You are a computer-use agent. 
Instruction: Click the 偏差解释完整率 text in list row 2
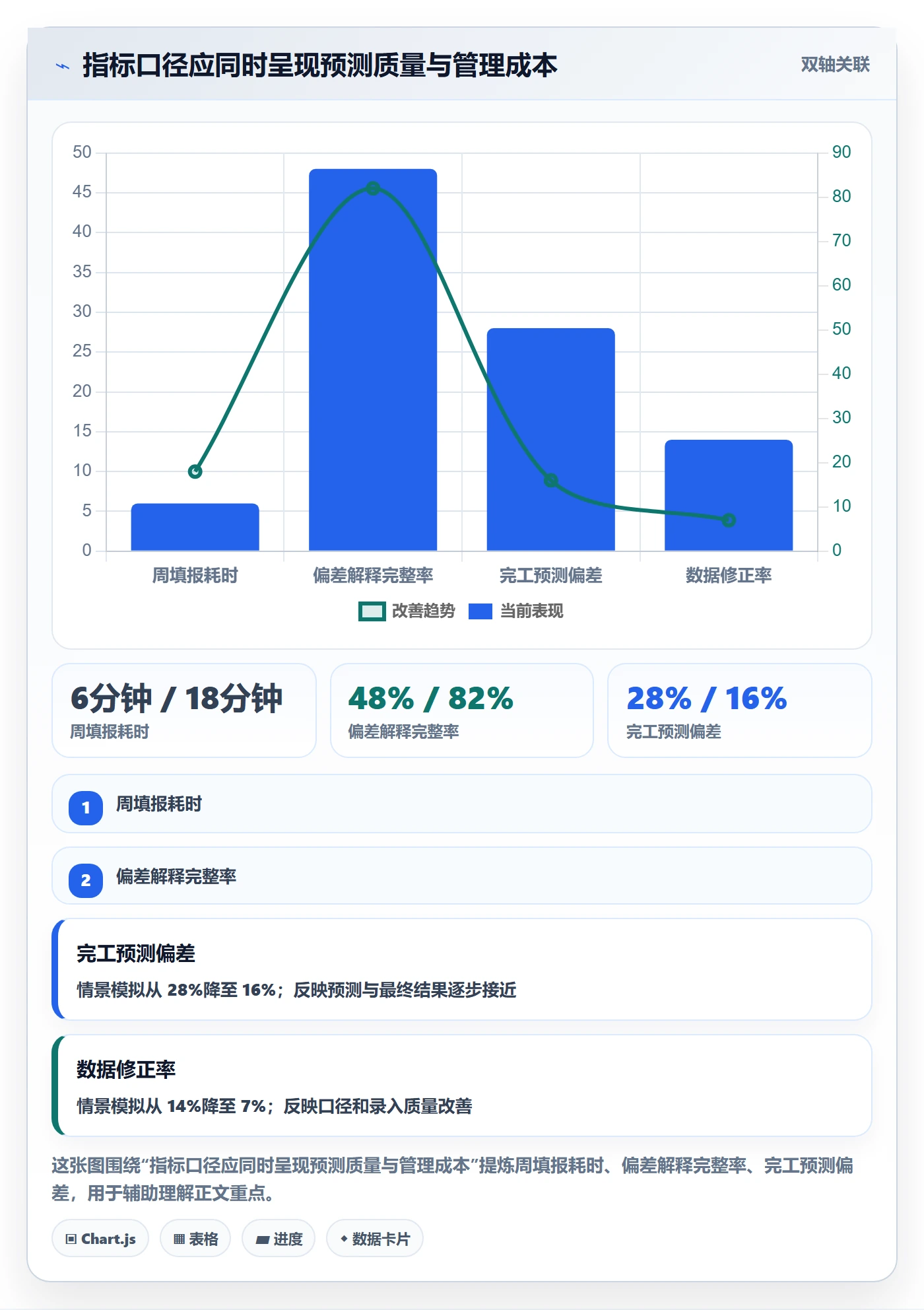coord(176,877)
